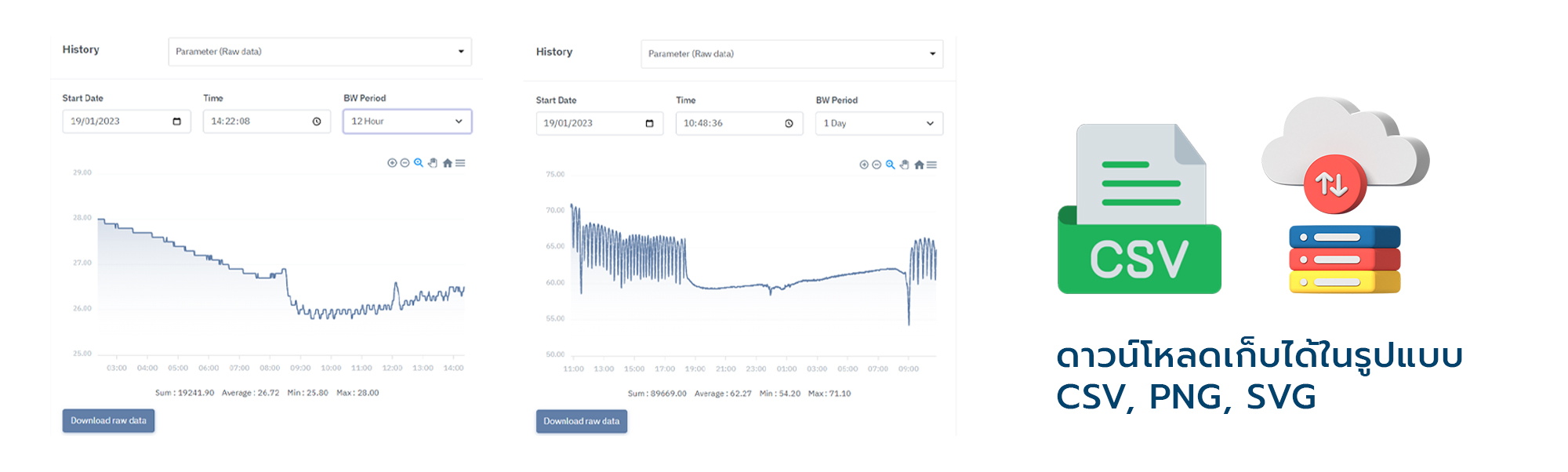This screenshot has height=472, width=1568.
Task: Open calendar picker in left Start Date field
Action: pos(176,122)
